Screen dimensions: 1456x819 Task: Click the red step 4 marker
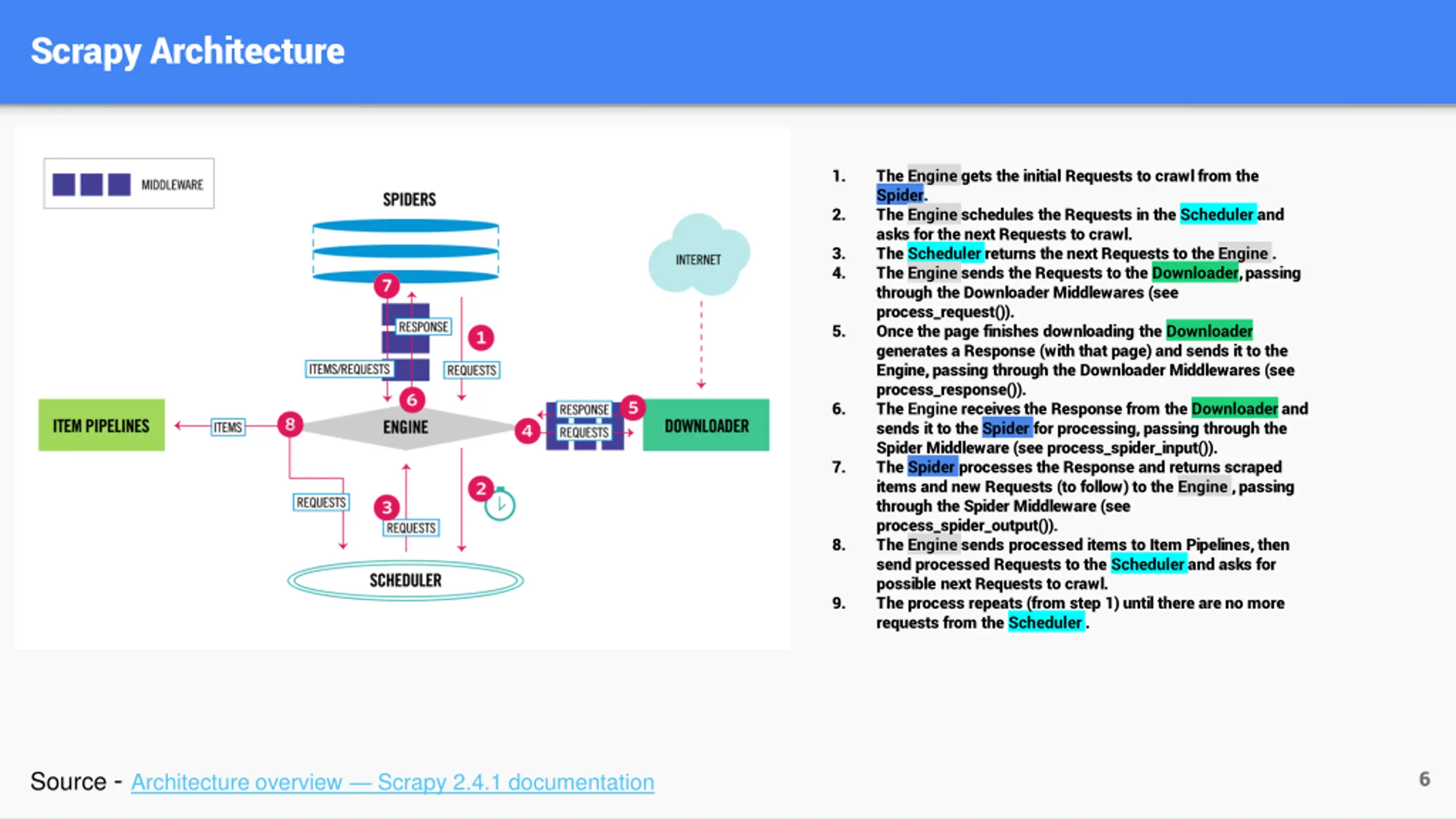(527, 431)
